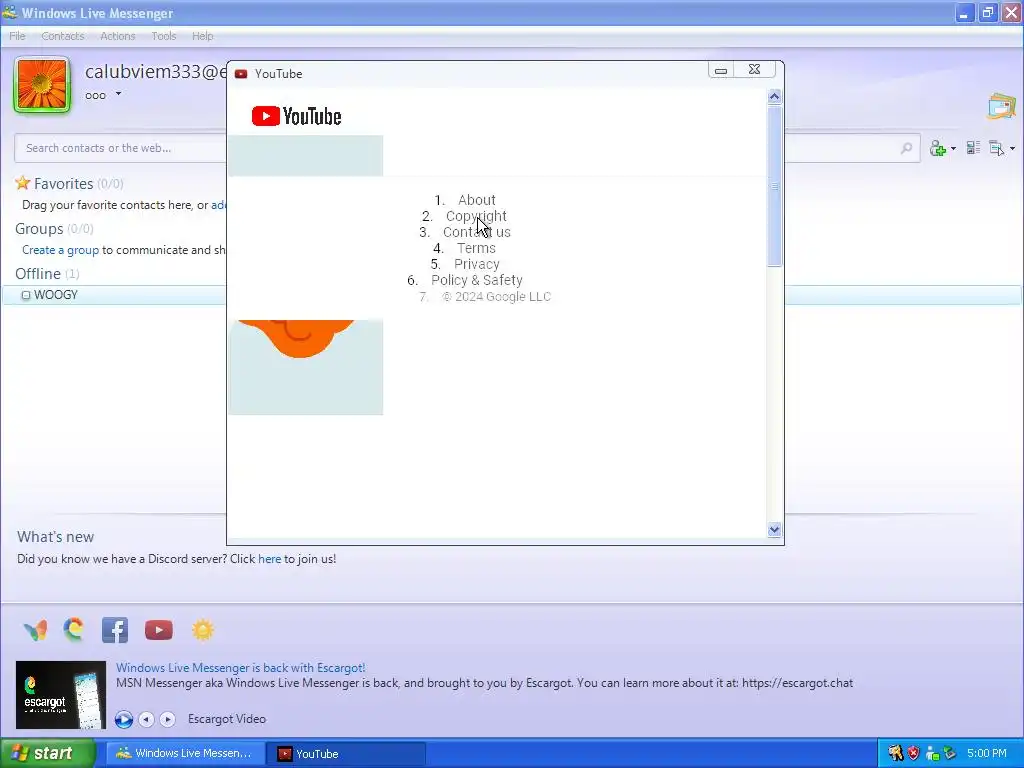This screenshot has height=768, width=1024.
Task: Collapse the Groups heading
Action: [39, 229]
